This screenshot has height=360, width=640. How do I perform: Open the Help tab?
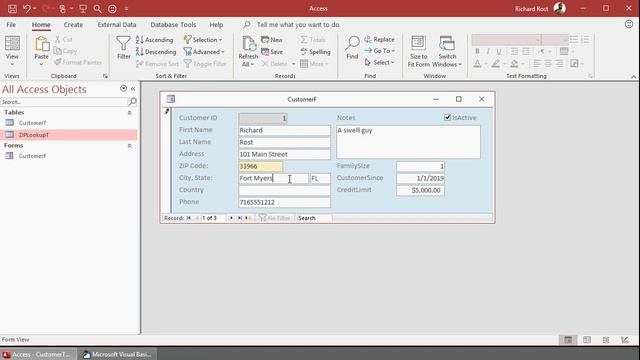[216, 24]
